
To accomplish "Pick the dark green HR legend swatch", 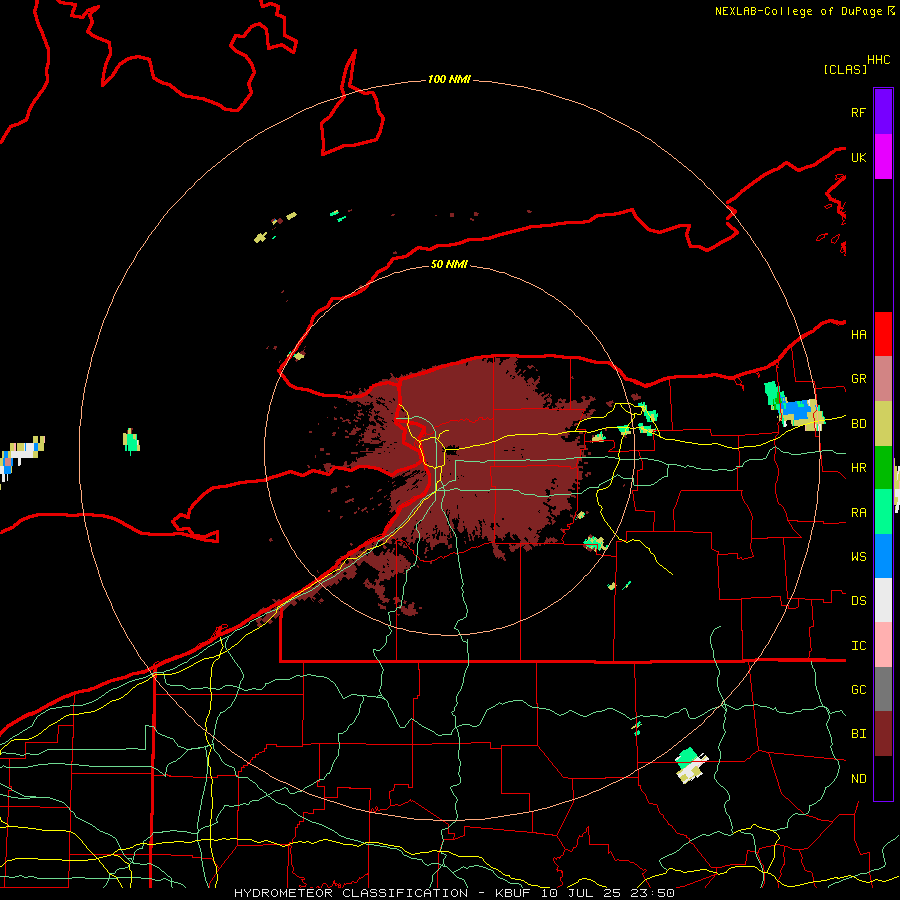I will (883, 468).
